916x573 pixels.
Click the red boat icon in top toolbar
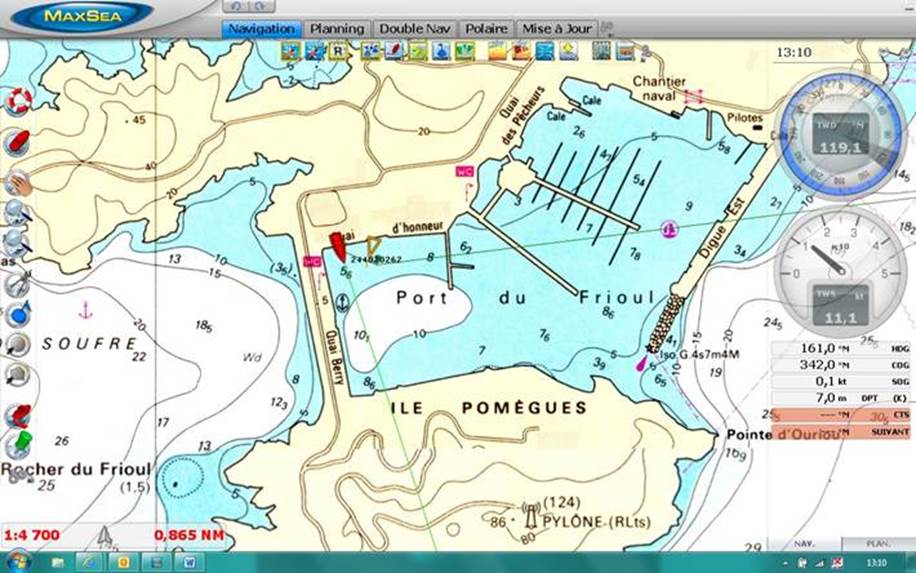pos(393,51)
